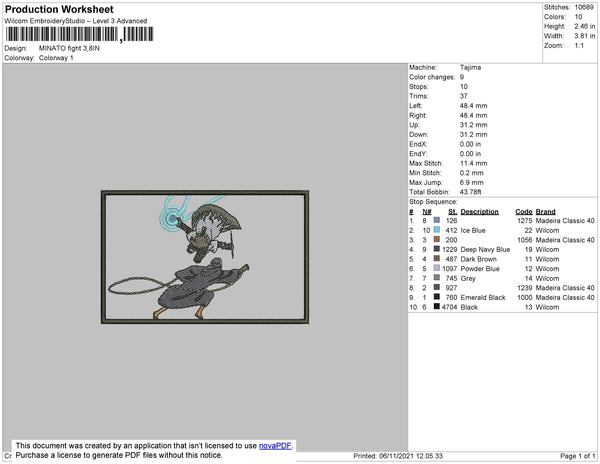Click the Left value '48.4 mm'
The height and width of the screenshot is (464, 600).
click(473, 106)
